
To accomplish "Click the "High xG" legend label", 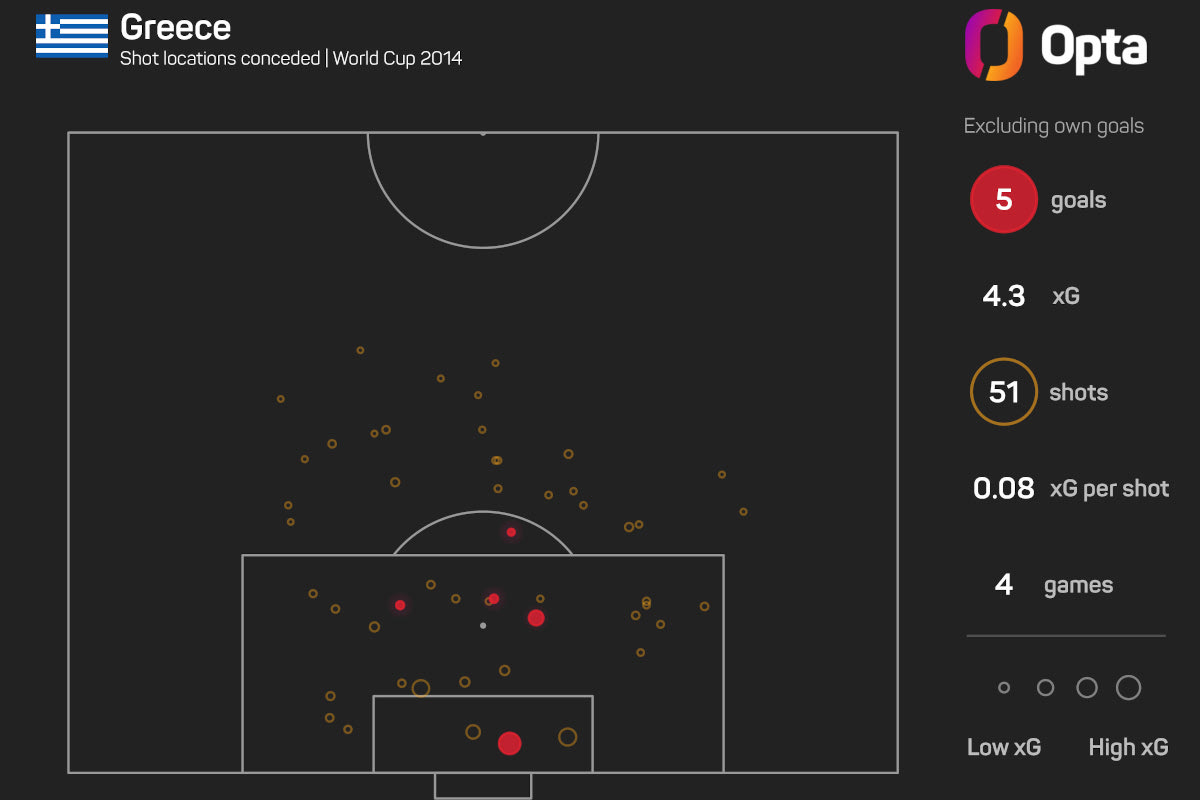I will point(1128,747).
